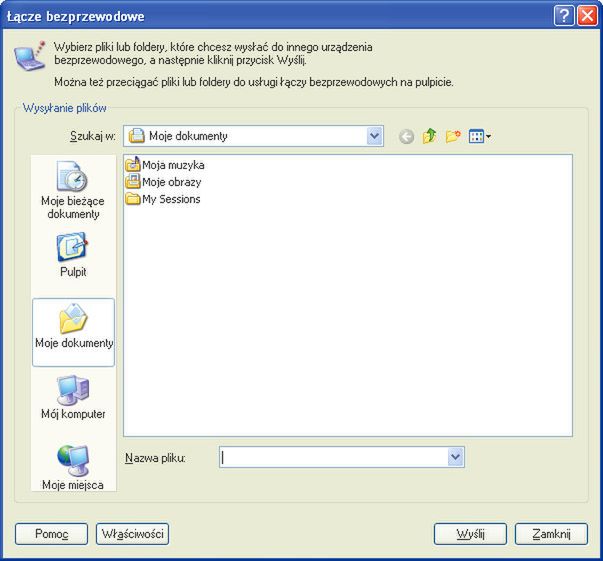Close the Łącze bezprzewodowe dialog
Viewport: 603px width, 561px height.
(587, 16)
